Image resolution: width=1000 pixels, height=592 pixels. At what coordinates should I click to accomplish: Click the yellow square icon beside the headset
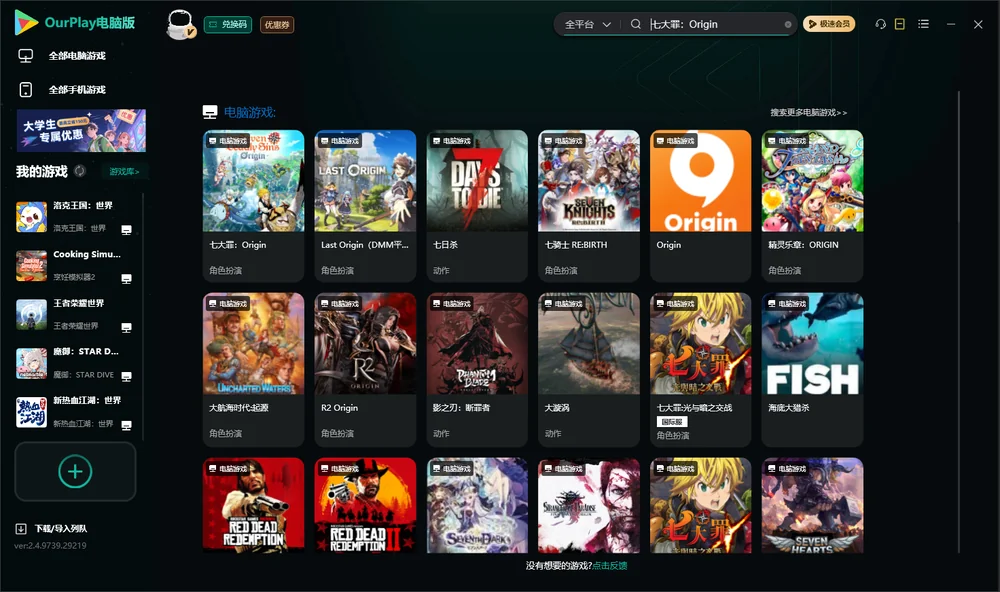(899, 24)
